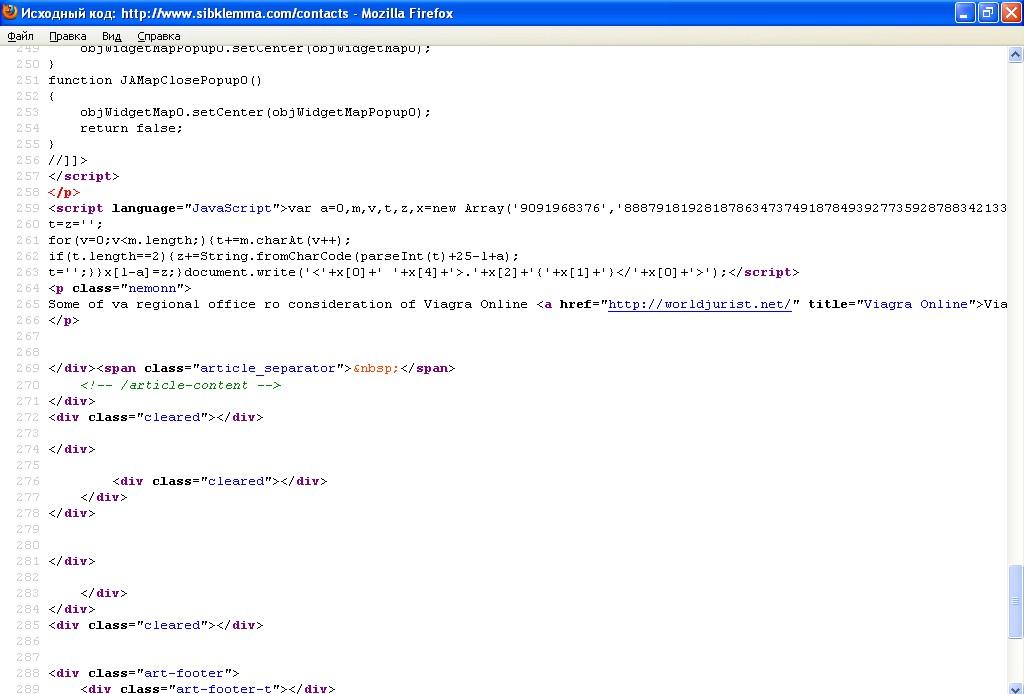1024x694 pixels.
Task: Click the "article_separator" class value
Action: [268, 368]
